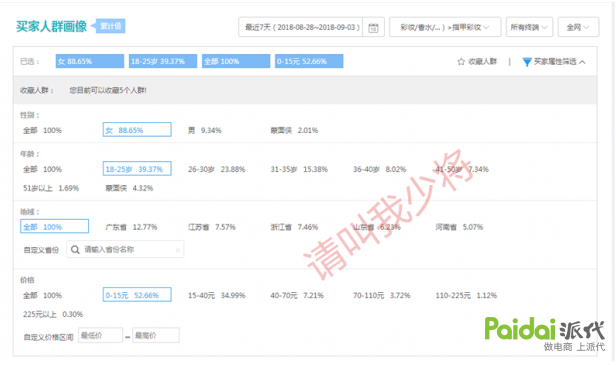Select the 浙江省 7.46% region option
The width and height of the screenshot is (616, 365).
294,227
